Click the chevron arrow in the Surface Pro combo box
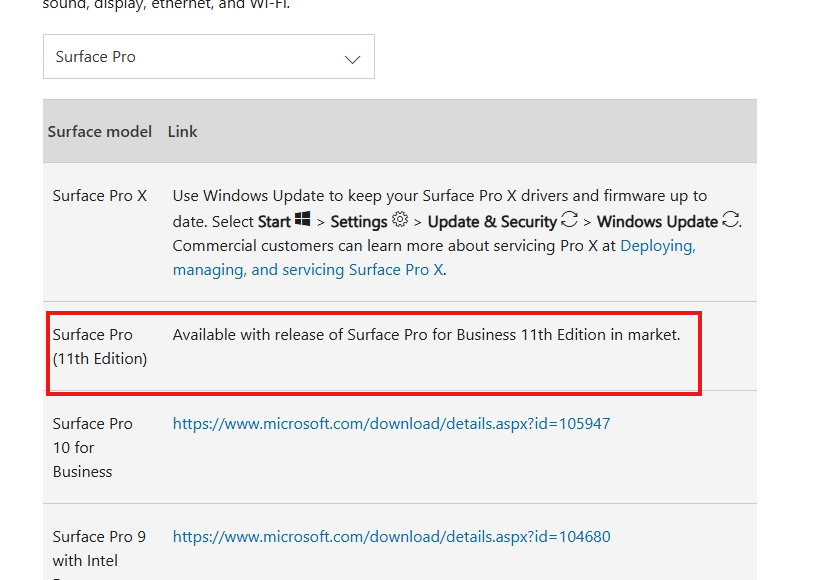The height and width of the screenshot is (580, 837). [352, 59]
